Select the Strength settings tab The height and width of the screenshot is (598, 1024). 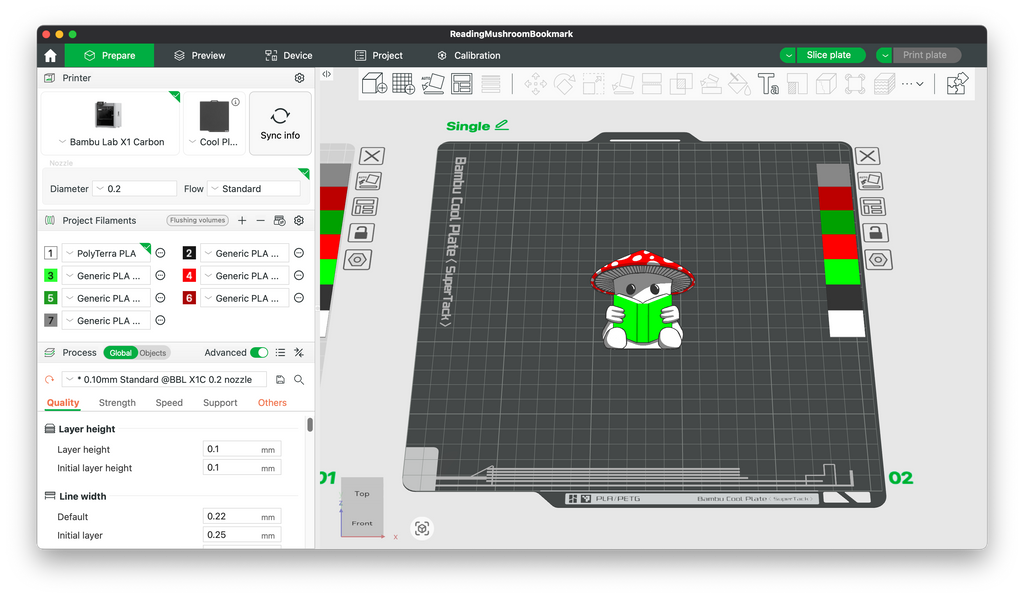(x=117, y=403)
